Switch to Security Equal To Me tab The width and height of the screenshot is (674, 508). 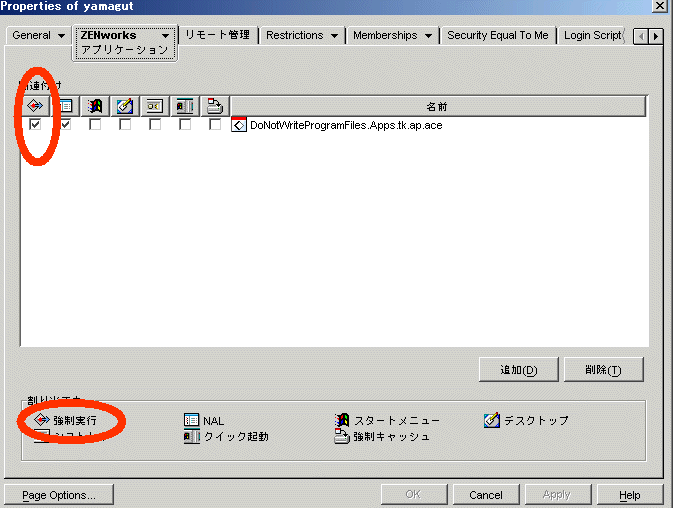(x=498, y=35)
